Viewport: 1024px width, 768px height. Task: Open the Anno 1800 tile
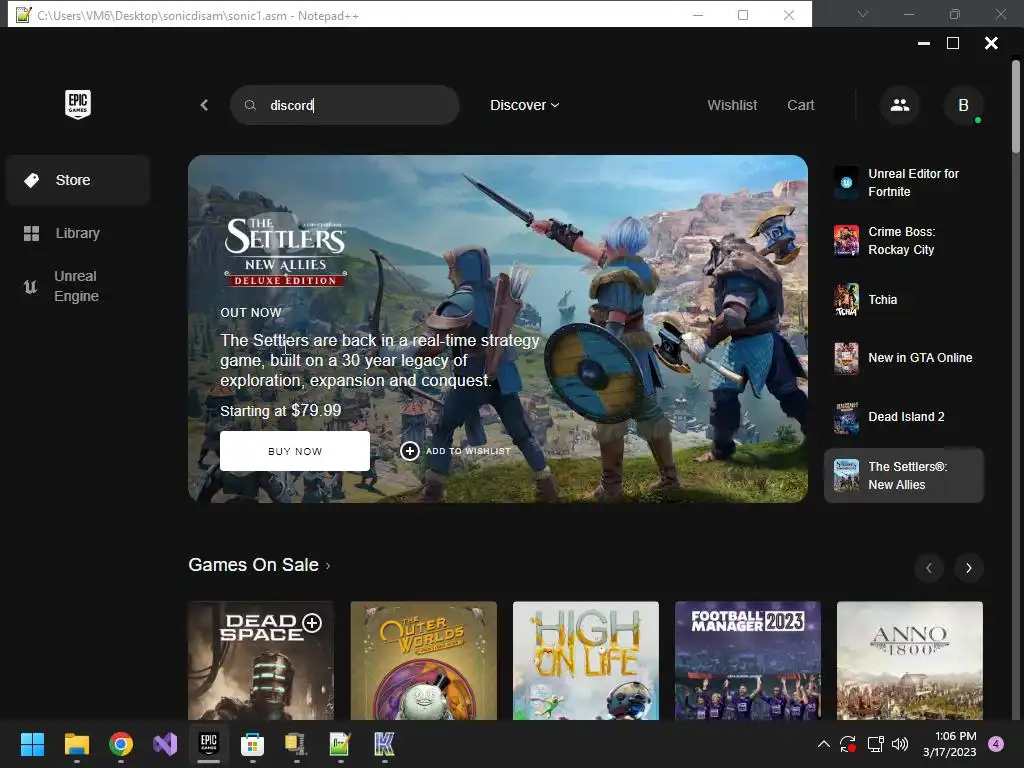coord(910,661)
